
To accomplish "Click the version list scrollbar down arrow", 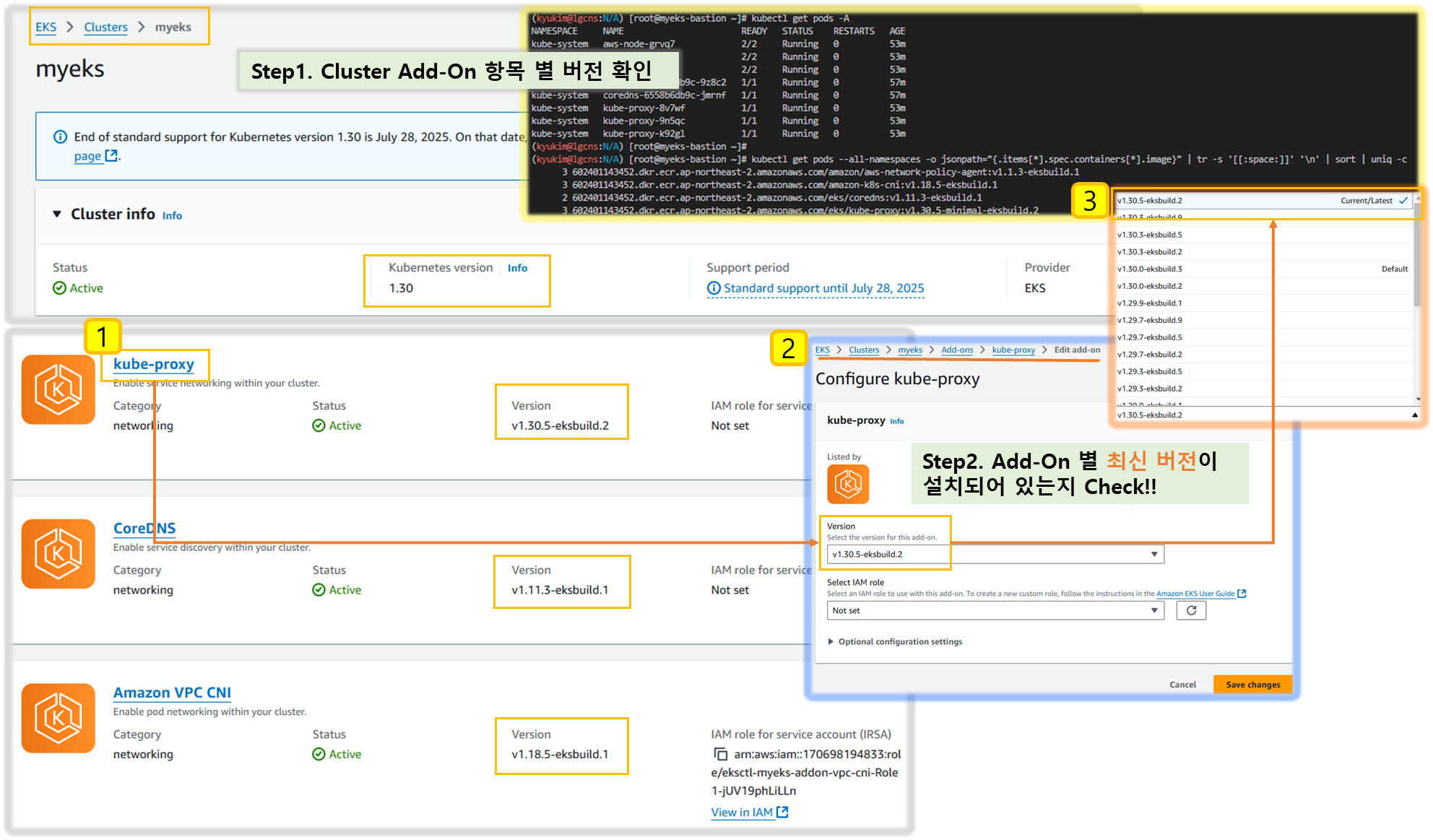I will coord(1418,399).
